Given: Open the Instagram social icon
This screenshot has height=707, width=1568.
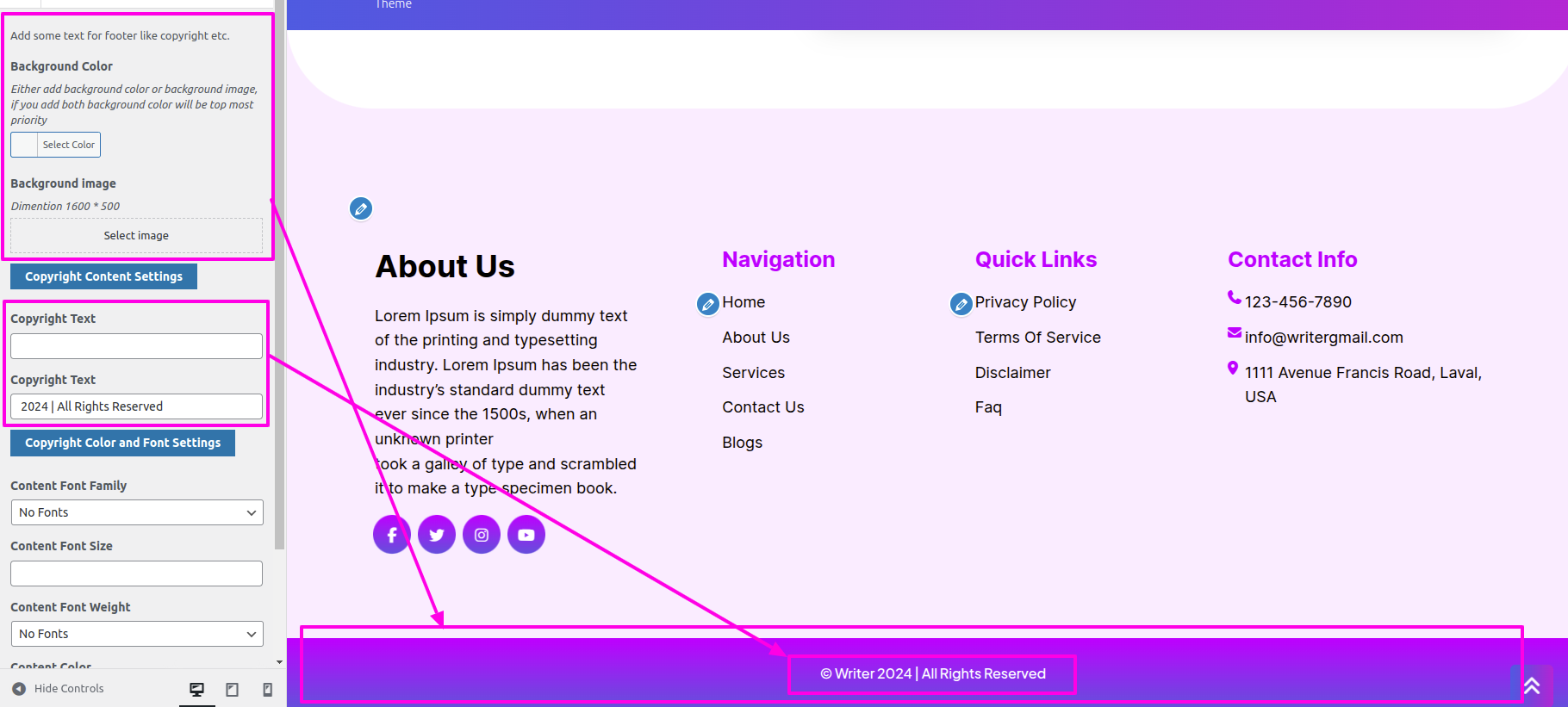Looking at the screenshot, I should click(482, 535).
